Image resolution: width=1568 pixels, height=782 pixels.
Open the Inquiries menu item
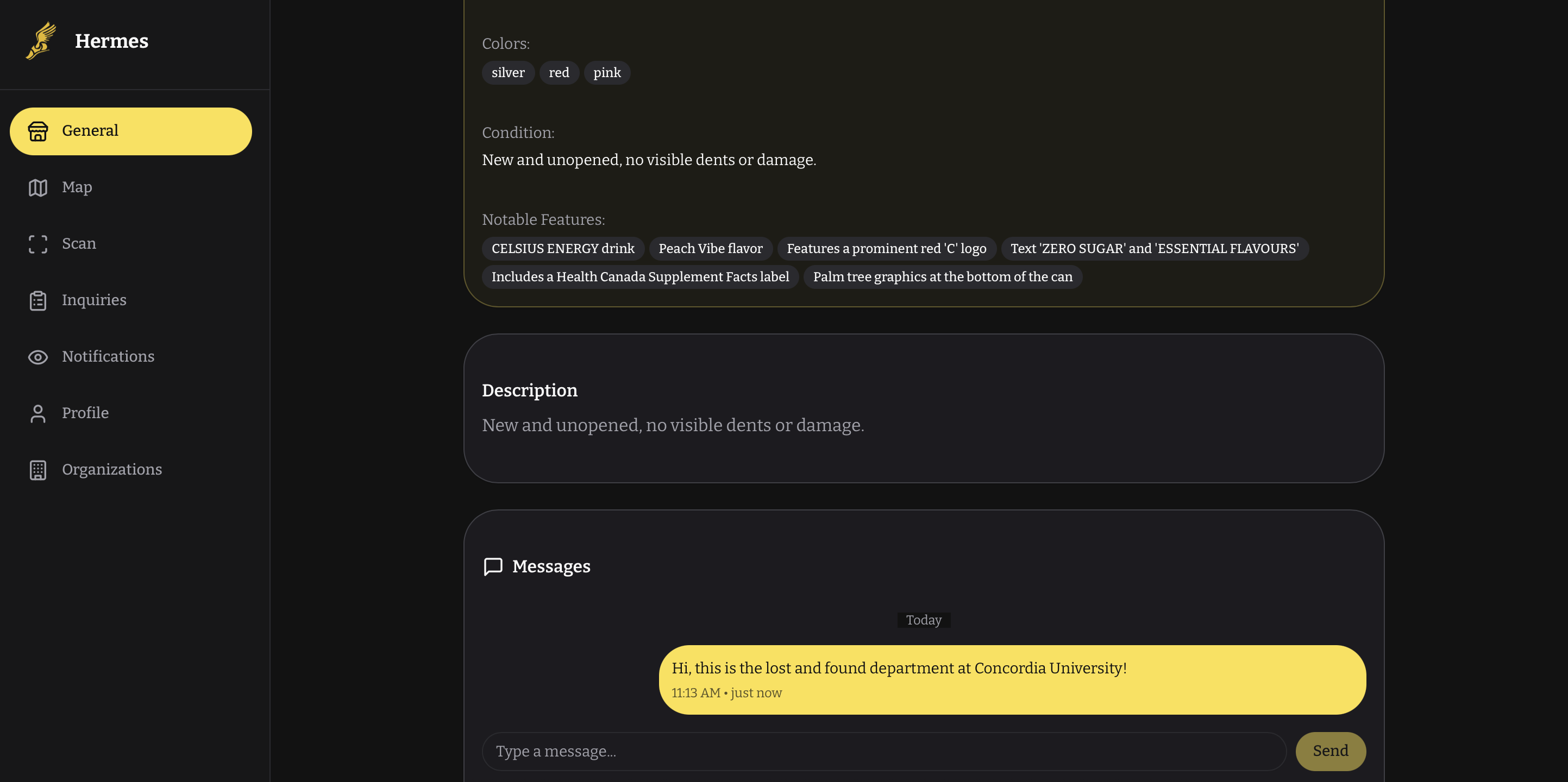(x=94, y=300)
